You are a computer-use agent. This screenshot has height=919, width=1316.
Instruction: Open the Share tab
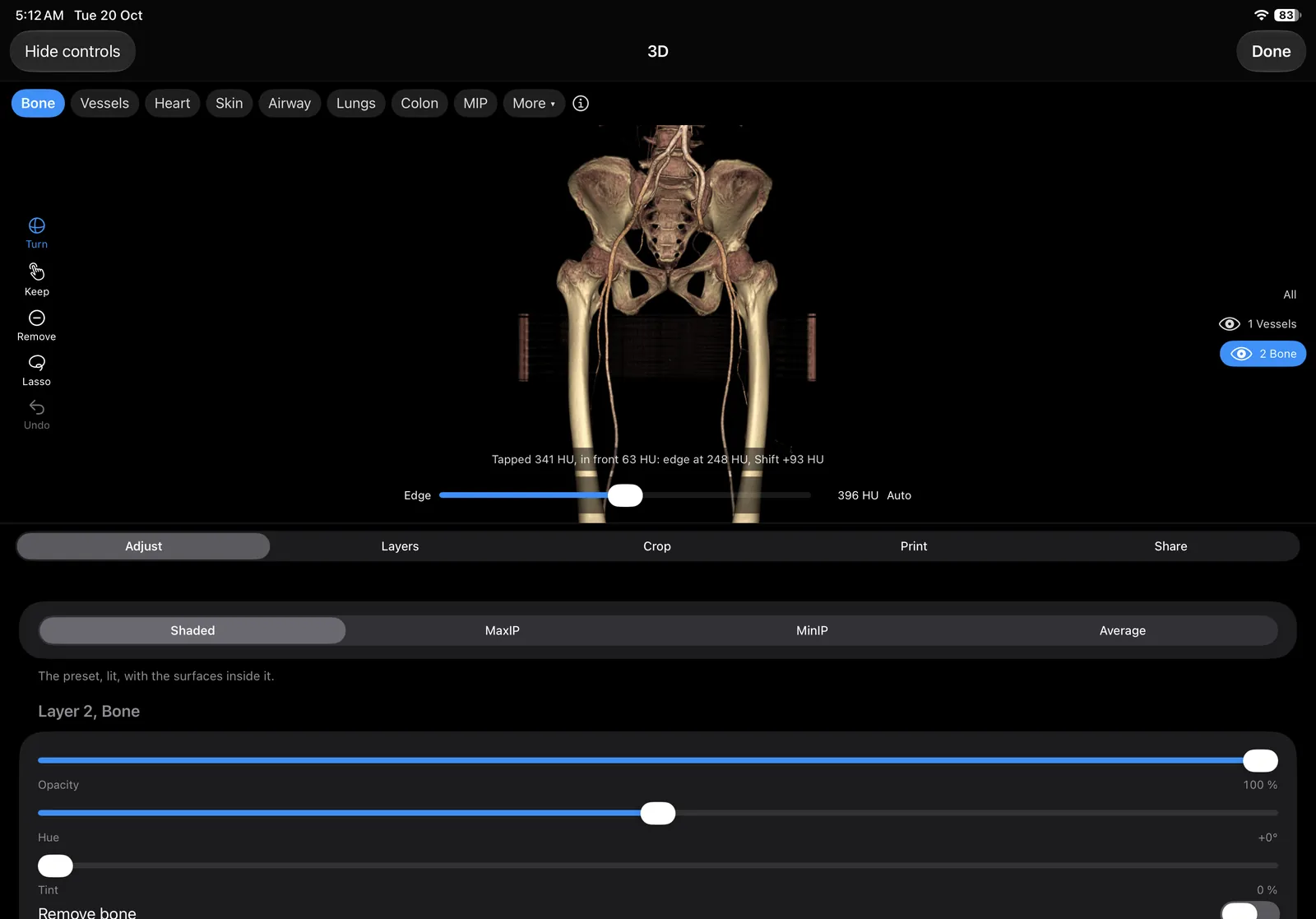point(1170,546)
